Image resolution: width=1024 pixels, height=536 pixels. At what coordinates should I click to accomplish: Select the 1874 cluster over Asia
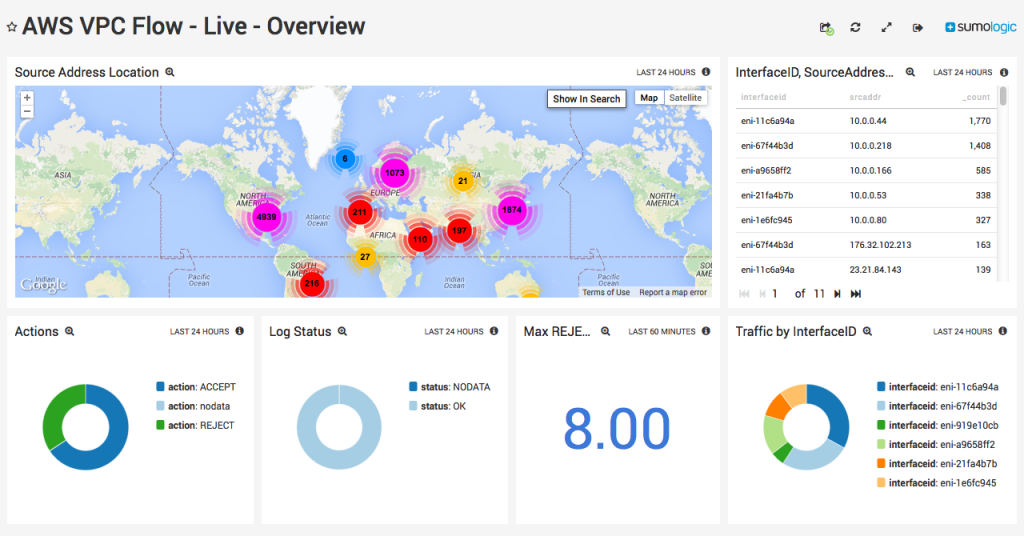point(512,210)
